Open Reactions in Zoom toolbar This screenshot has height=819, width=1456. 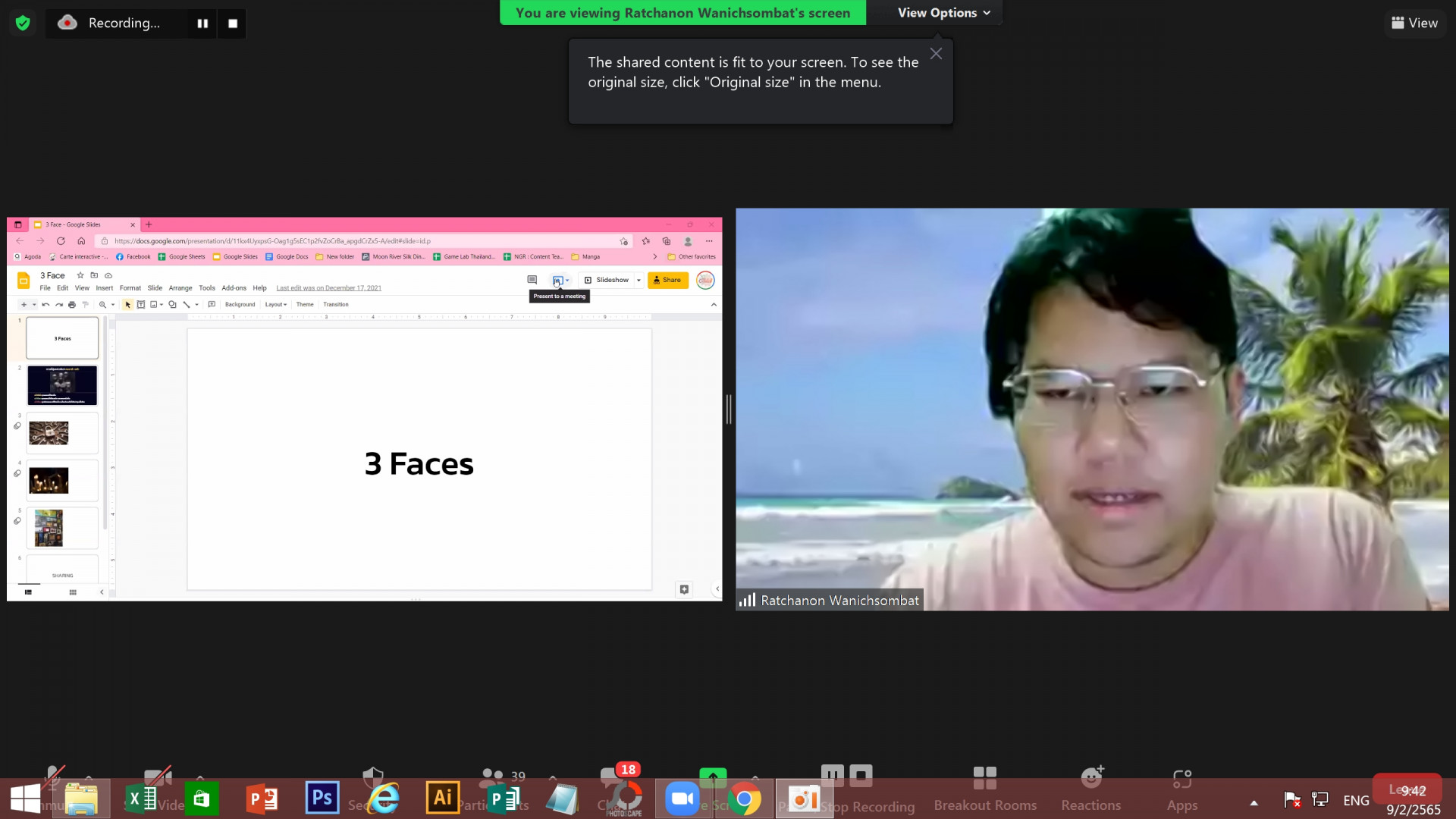(1090, 789)
